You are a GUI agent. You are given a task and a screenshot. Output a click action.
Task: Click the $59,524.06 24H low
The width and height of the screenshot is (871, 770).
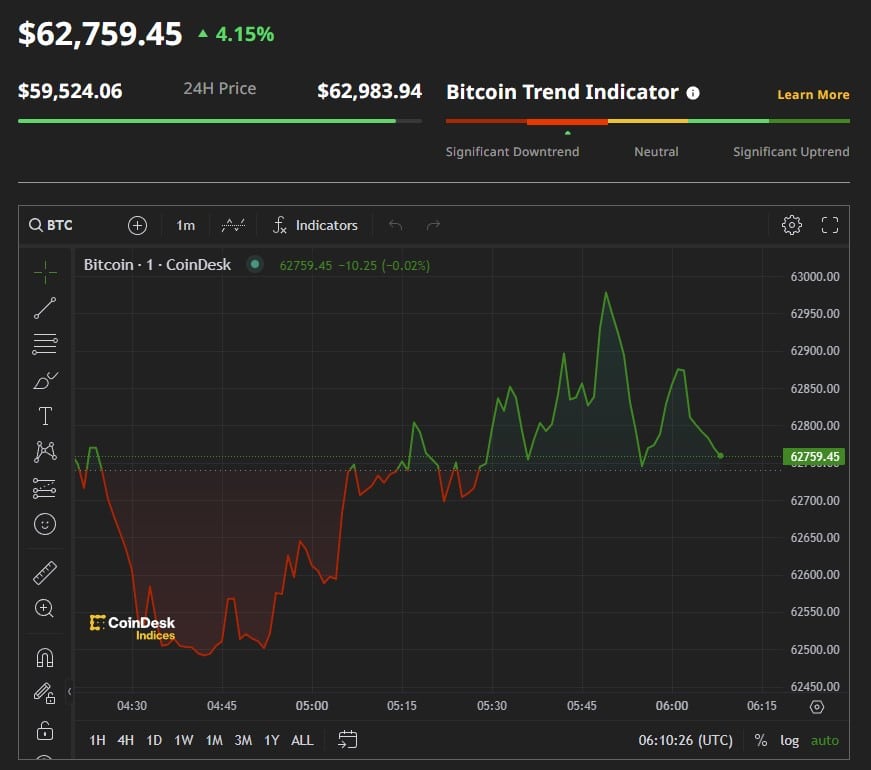[70, 91]
